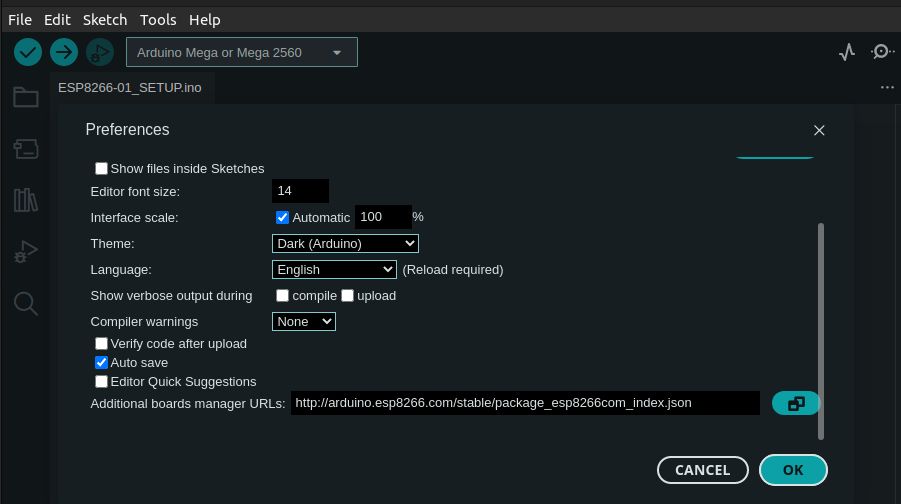The height and width of the screenshot is (504, 901).
Task: Click the Verify checkmark button
Action: [28, 52]
